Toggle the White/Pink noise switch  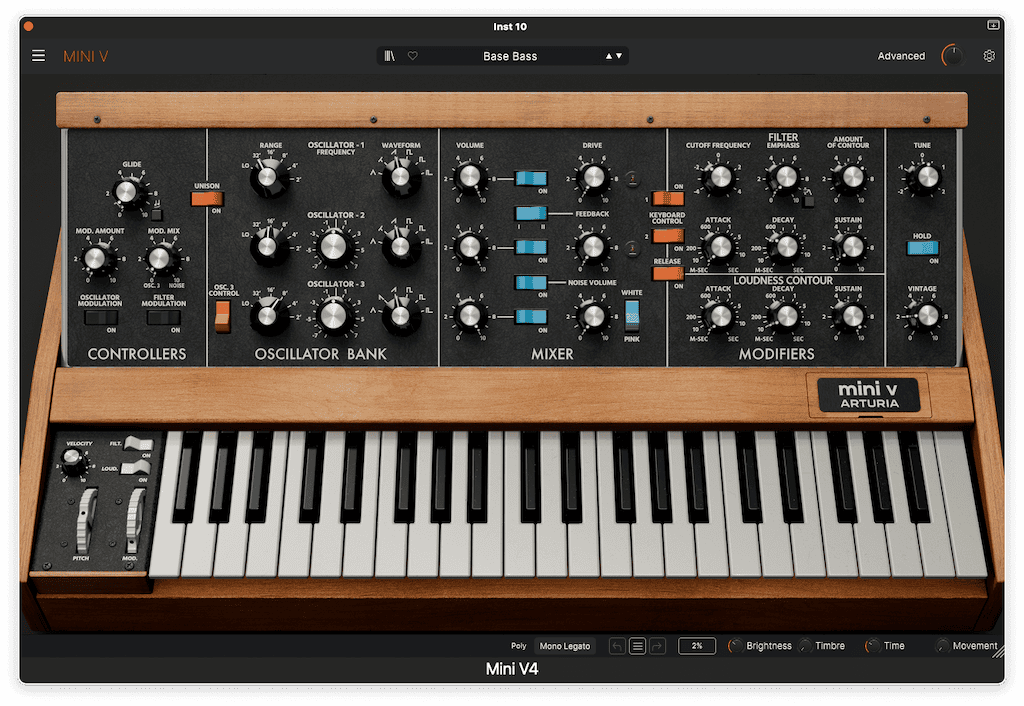point(632,315)
